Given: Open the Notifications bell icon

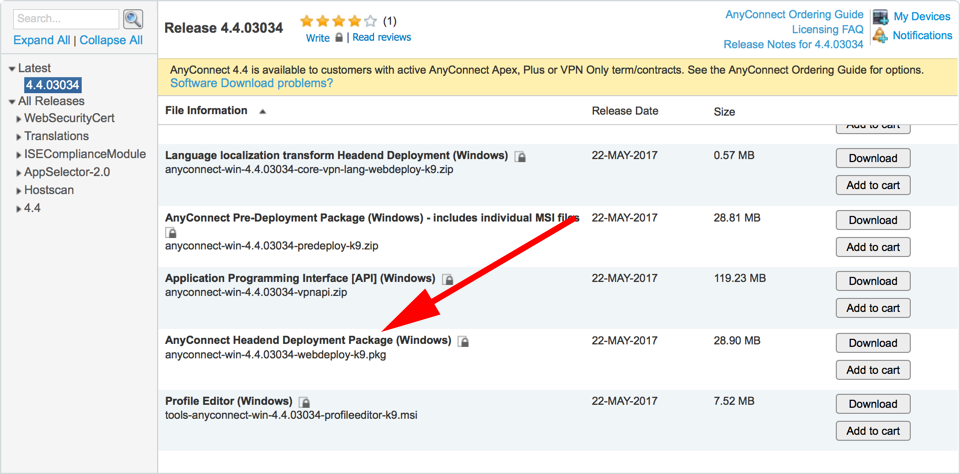Looking at the screenshot, I should coord(880,36).
